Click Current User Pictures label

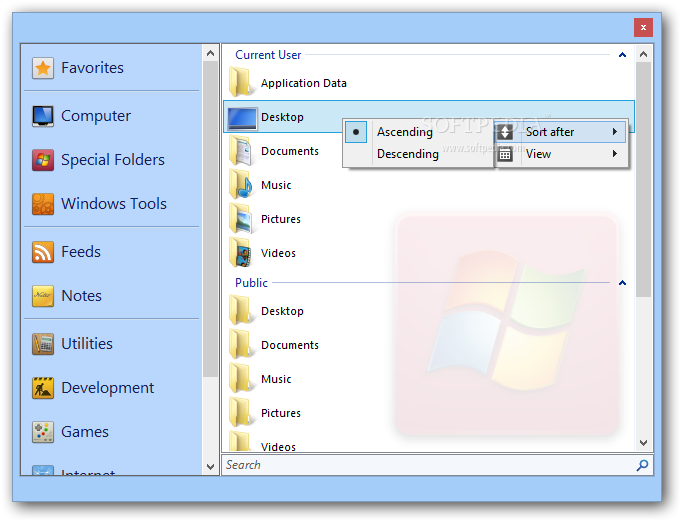tap(281, 219)
